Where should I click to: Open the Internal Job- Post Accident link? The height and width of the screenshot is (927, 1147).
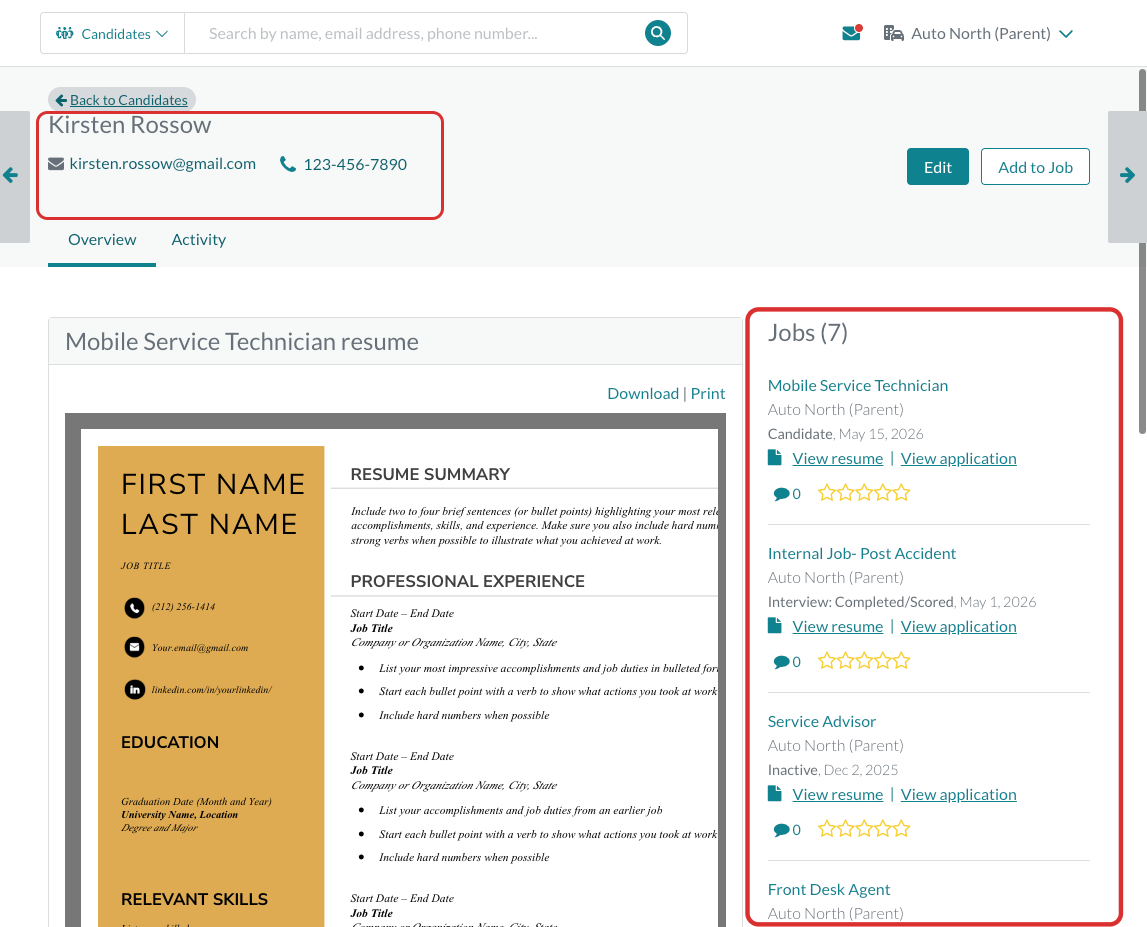click(862, 554)
